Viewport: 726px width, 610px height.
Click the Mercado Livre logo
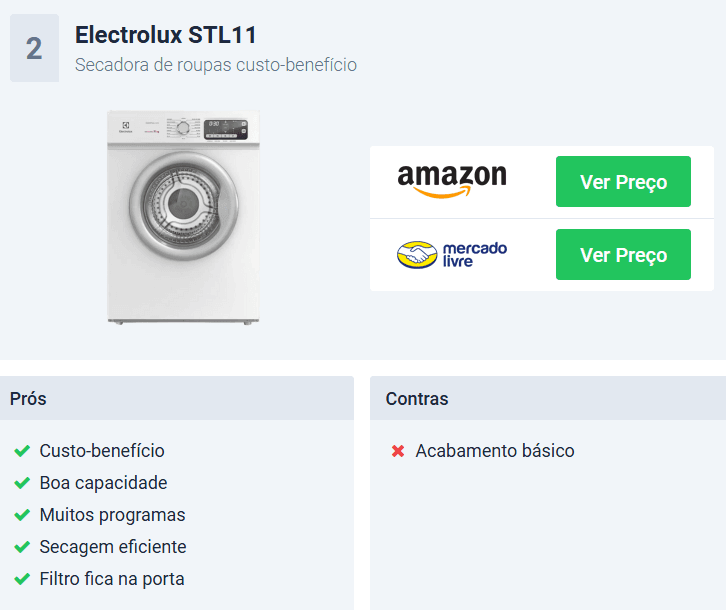pos(452,254)
